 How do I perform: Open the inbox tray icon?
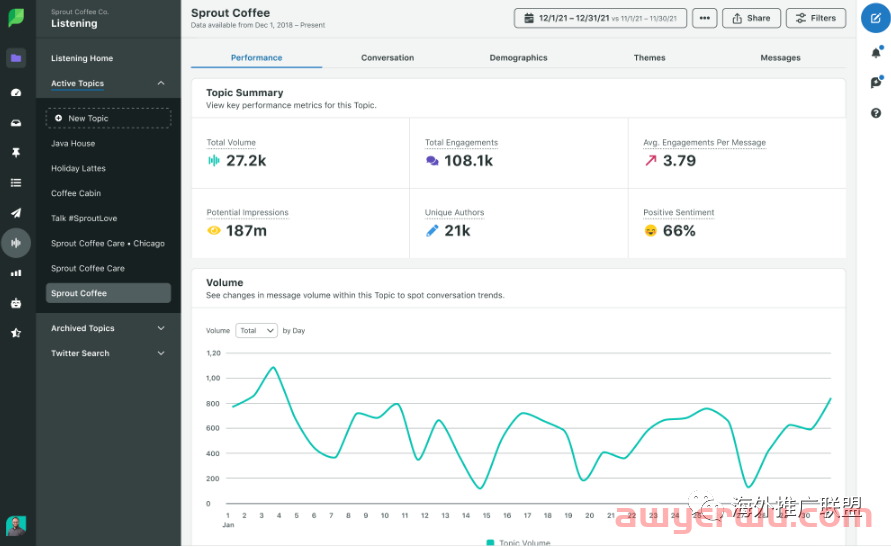[16, 123]
